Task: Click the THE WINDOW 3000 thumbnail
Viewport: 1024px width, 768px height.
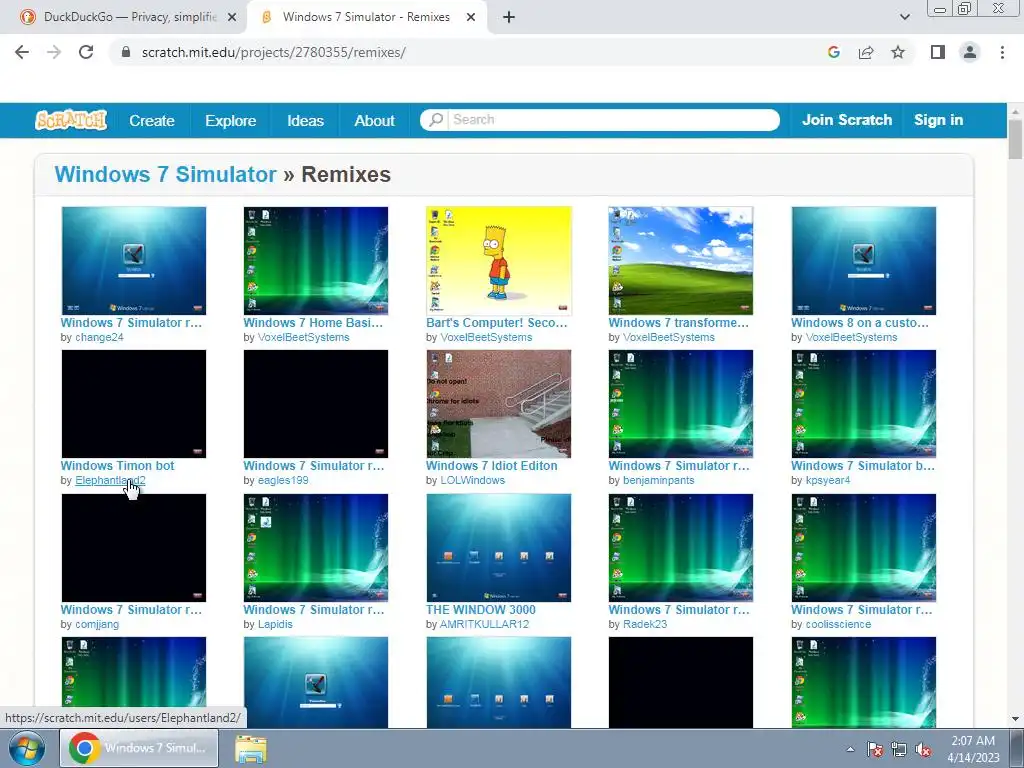Action: pyautogui.click(x=498, y=547)
